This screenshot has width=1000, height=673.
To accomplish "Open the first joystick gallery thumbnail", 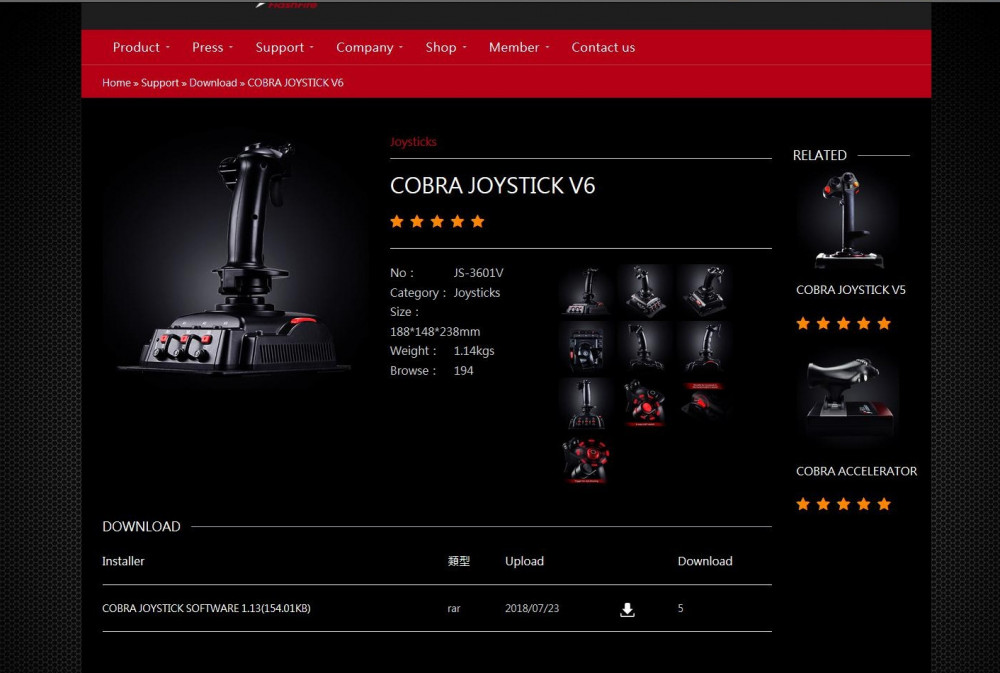I will click(585, 291).
